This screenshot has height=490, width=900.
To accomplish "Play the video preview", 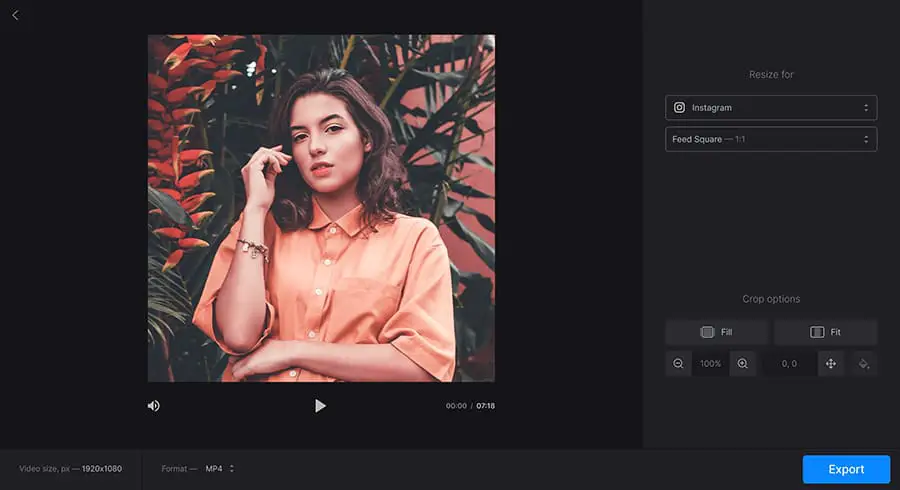I will [x=320, y=406].
